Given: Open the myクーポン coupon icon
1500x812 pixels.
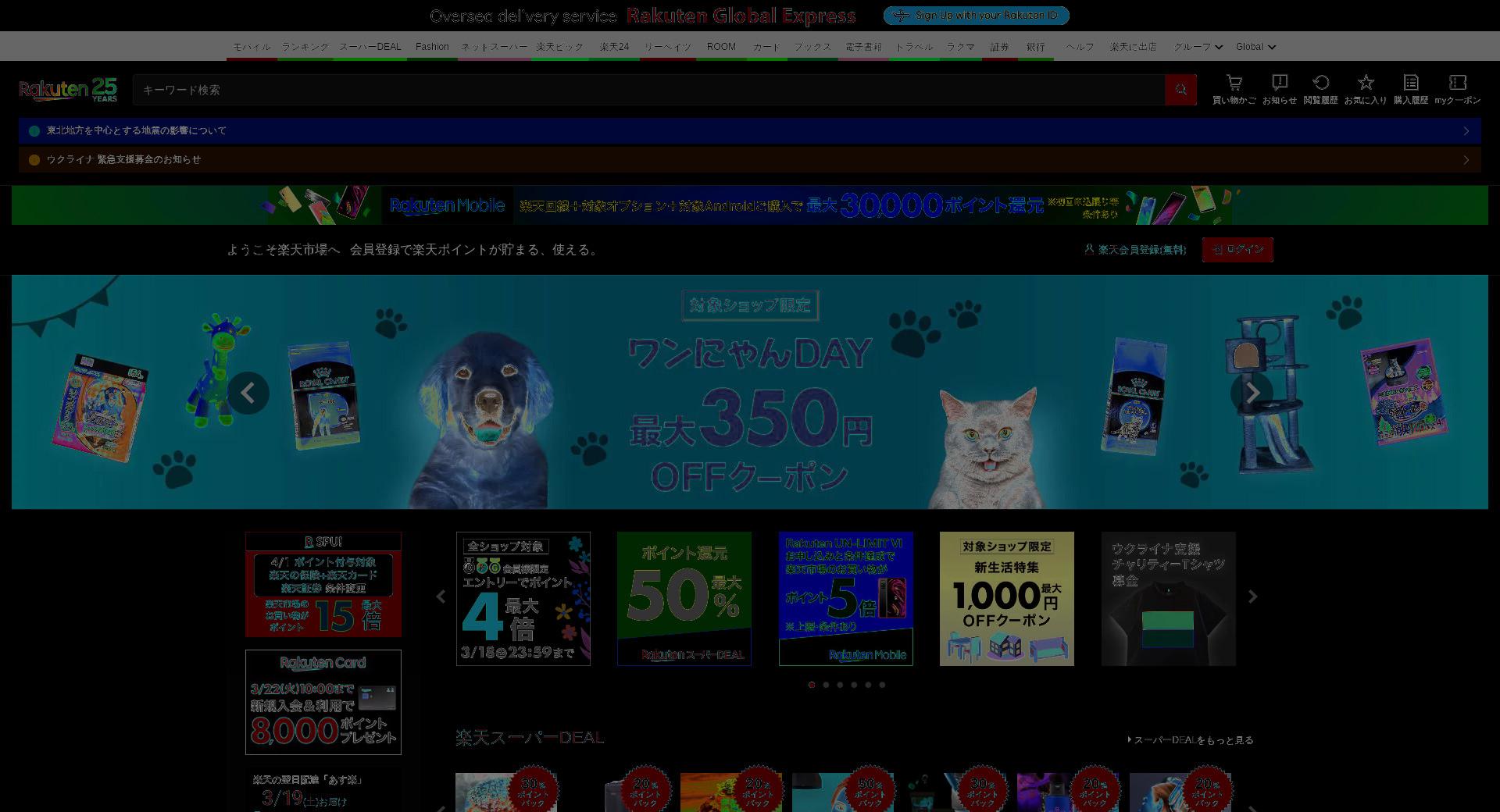Looking at the screenshot, I should point(1457,89).
